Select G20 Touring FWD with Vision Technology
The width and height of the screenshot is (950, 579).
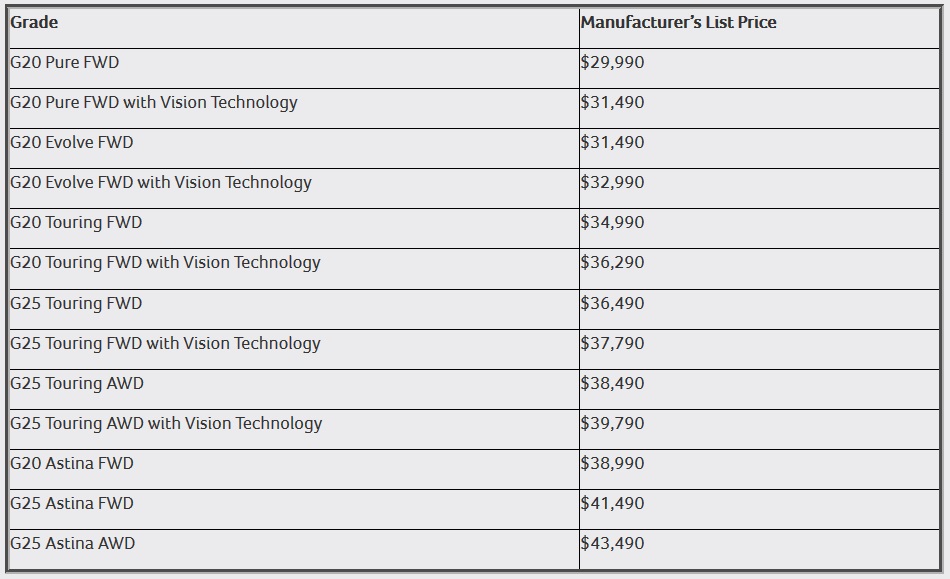(x=165, y=262)
